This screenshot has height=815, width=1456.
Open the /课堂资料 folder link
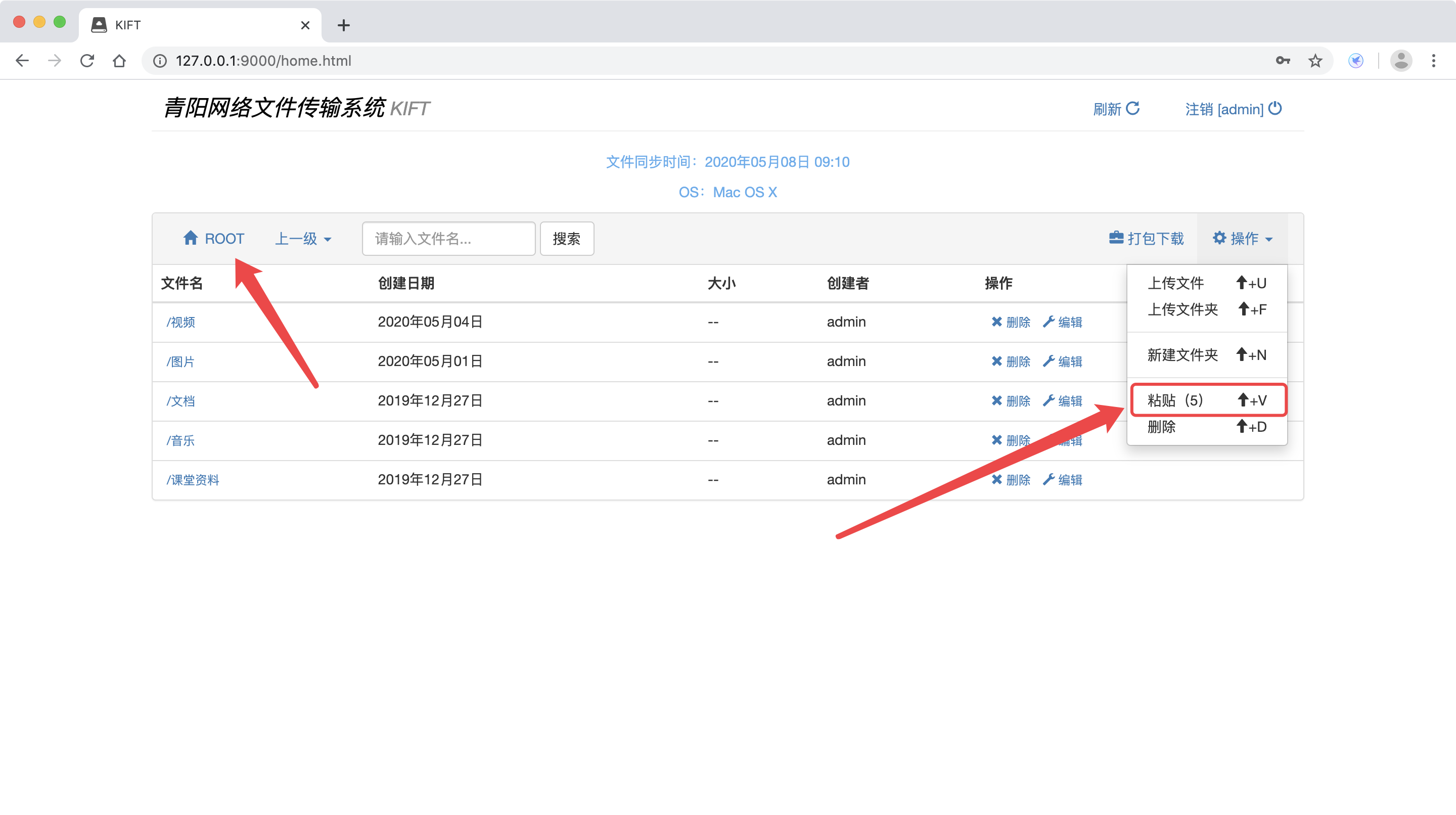193,480
